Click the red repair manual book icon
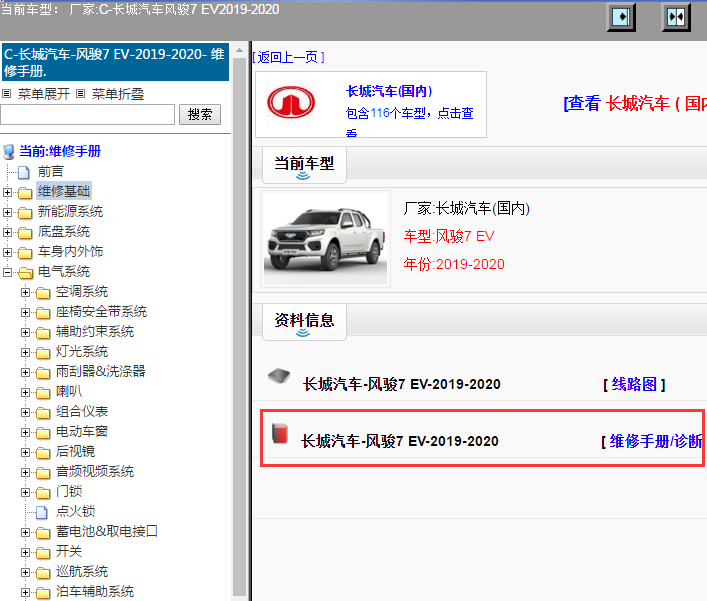Screen dimensions: 707x601 tap(280, 433)
